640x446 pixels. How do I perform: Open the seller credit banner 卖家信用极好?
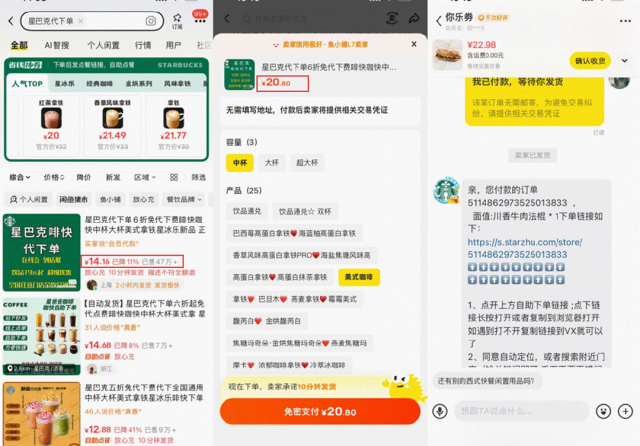pyautogui.click(x=321, y=44)
